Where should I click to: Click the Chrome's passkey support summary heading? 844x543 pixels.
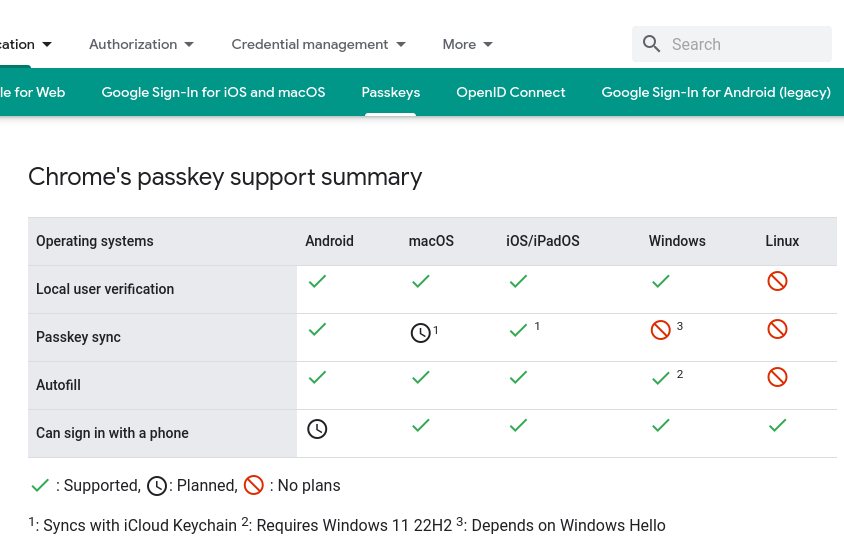(x=225, y=177)
